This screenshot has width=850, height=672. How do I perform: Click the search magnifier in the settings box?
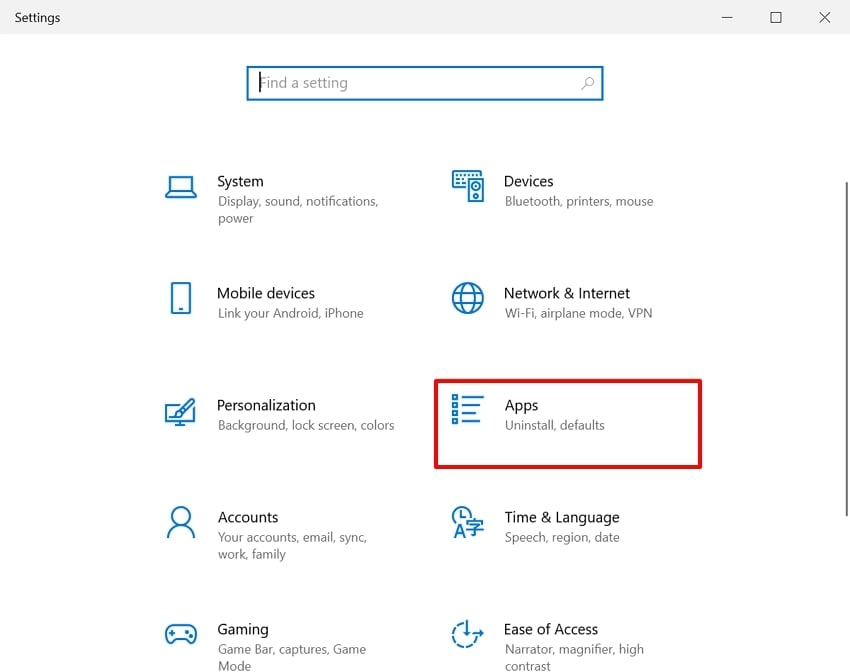588,83
